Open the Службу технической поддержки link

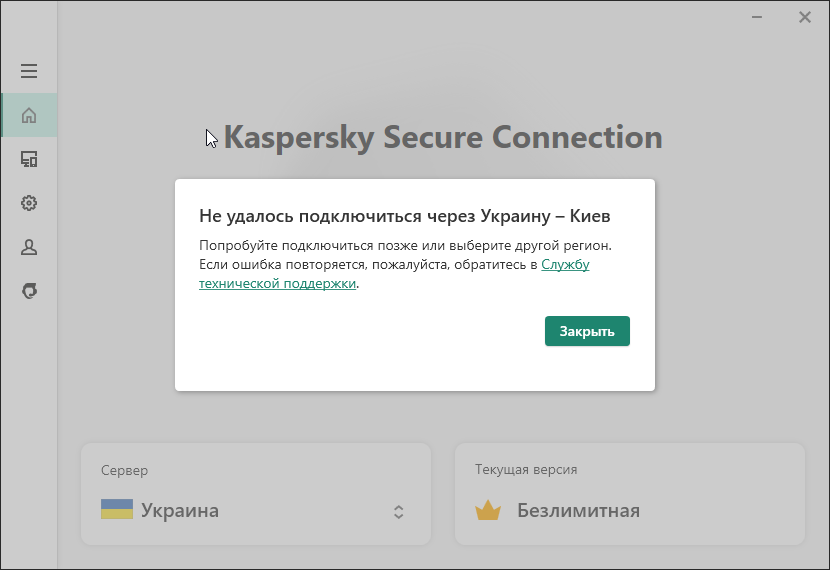[x=277, y=283]
